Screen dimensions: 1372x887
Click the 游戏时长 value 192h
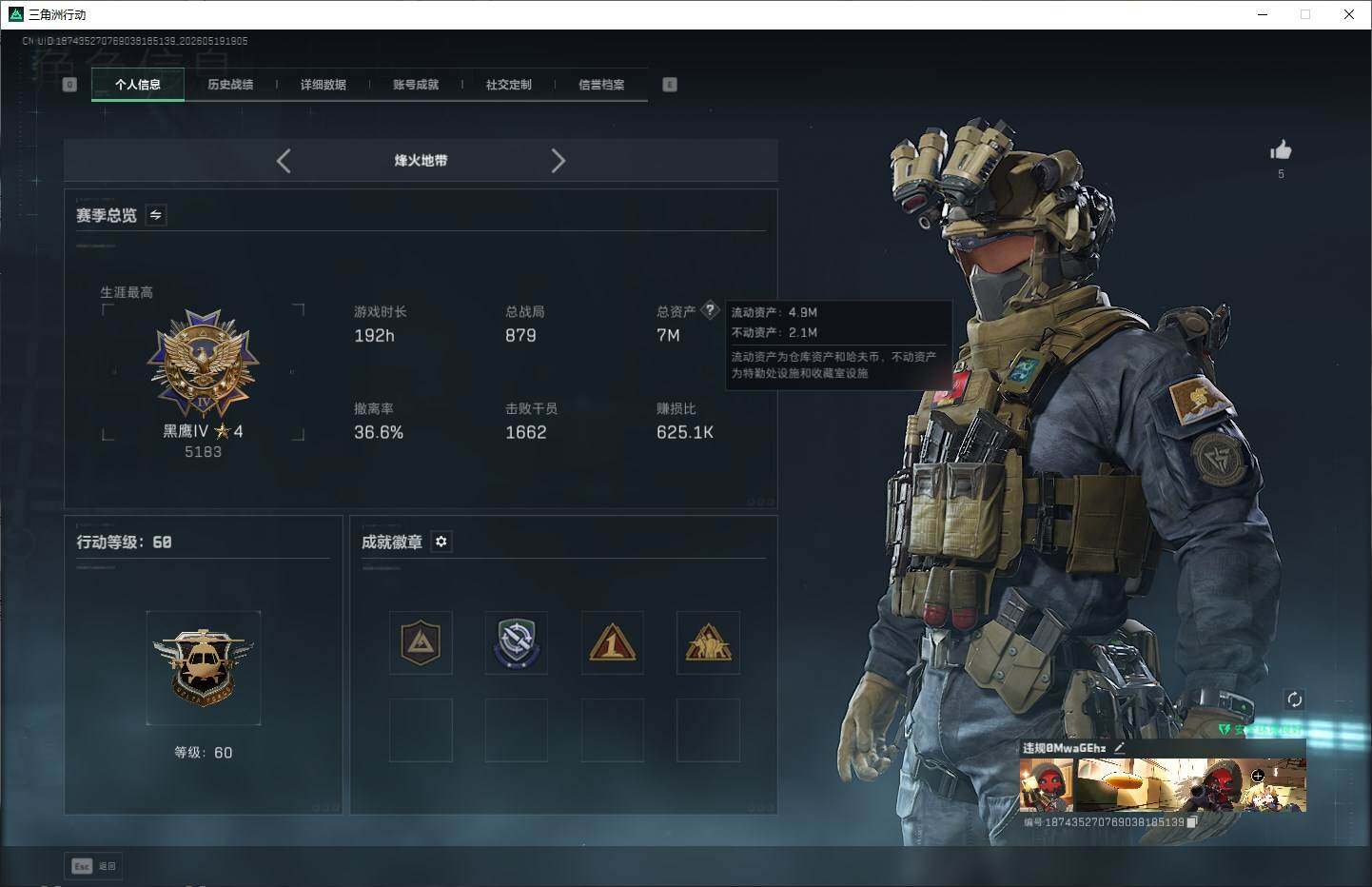(374, 336)
